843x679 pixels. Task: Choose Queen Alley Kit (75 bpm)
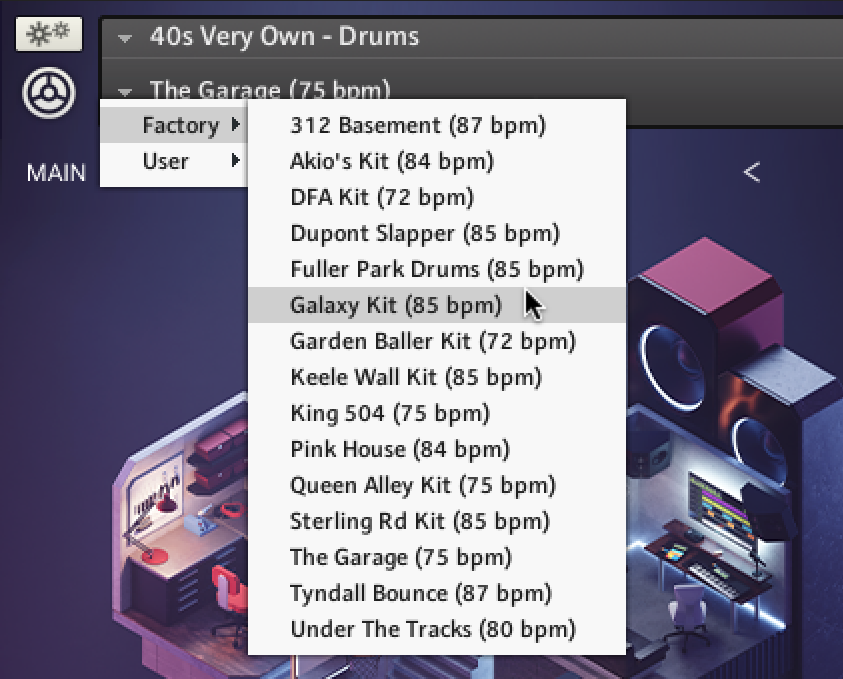[x=423, y=485]
